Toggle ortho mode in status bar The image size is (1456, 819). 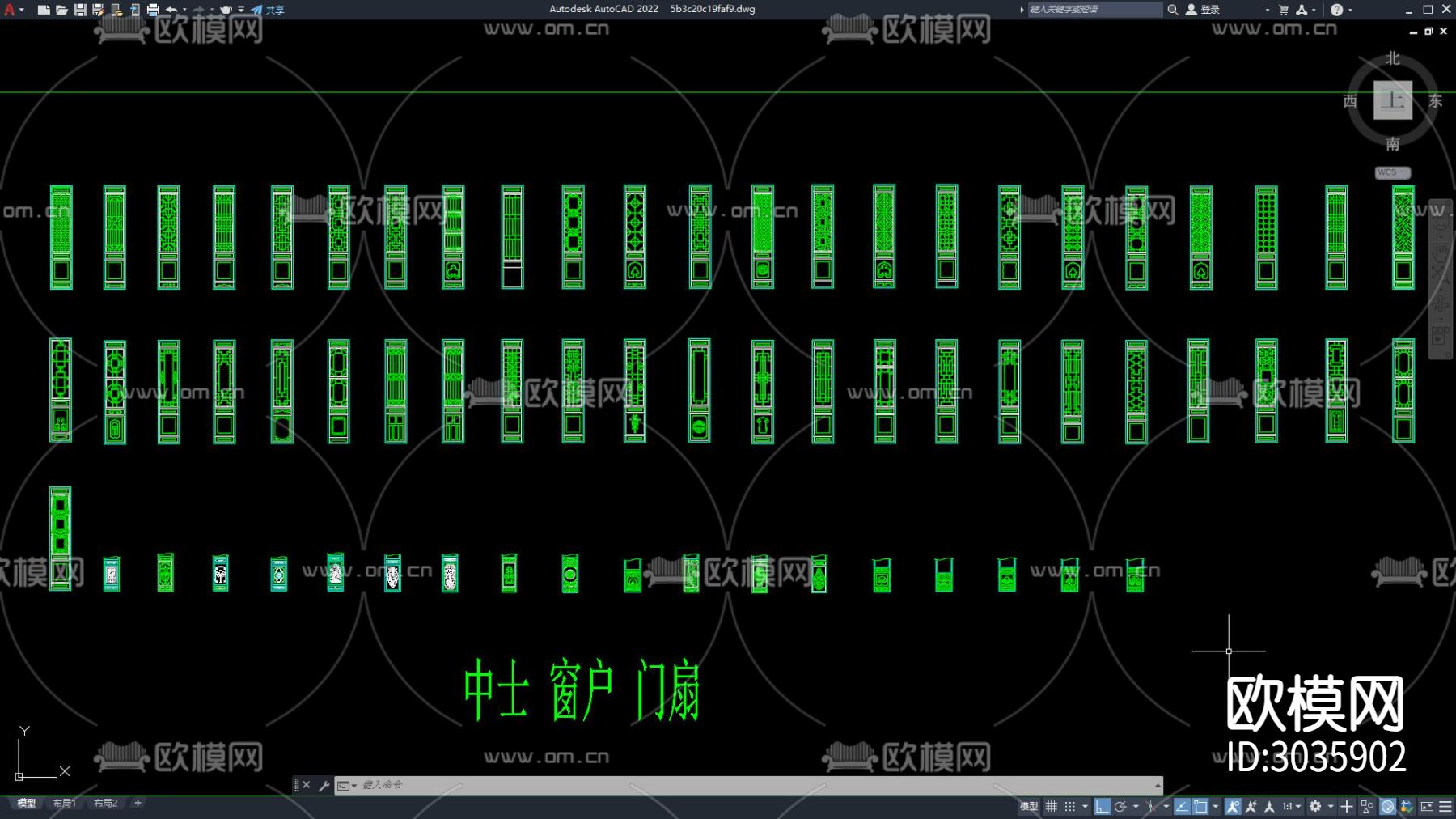pyautogui.click(x=1102, y=806)
